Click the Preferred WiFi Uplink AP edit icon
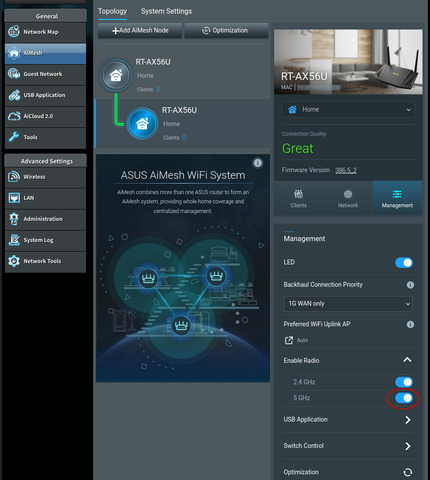Screen dimensions: 430x480 [x=289, y=340]
